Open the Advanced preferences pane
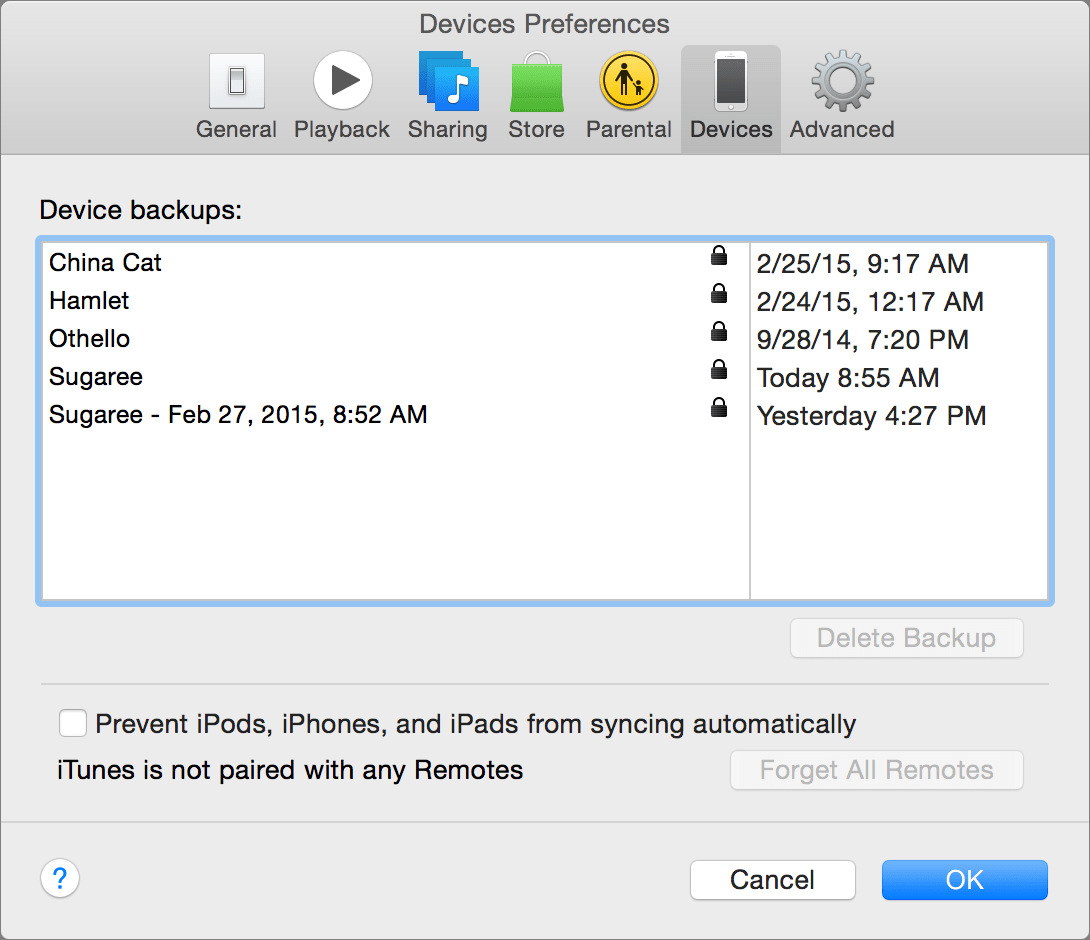This screenshot has height=940, width=1090. click(x=842, y=97)
